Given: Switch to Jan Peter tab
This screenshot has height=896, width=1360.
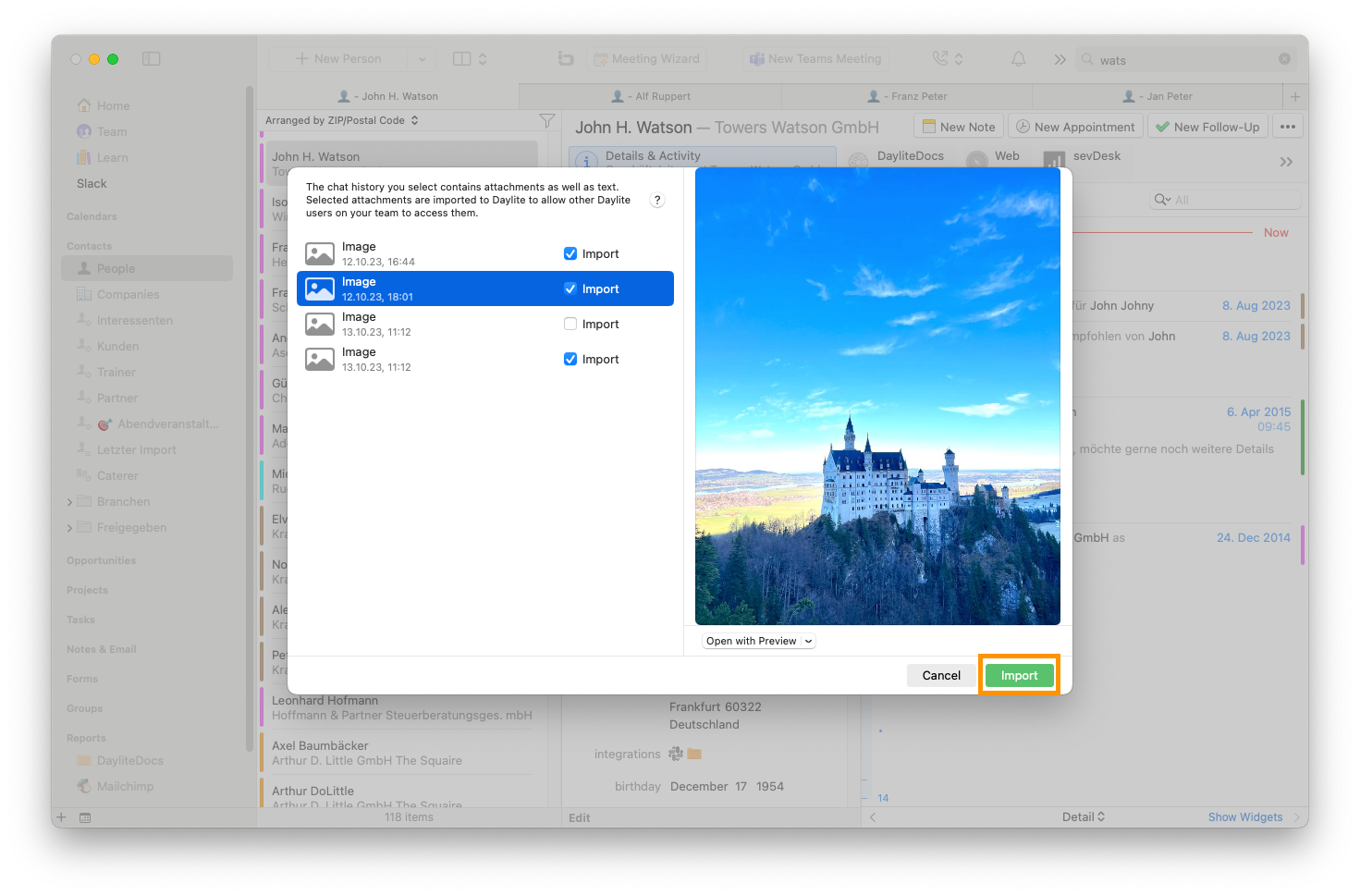Looking at the screenshot, I should pos(1158,96).
